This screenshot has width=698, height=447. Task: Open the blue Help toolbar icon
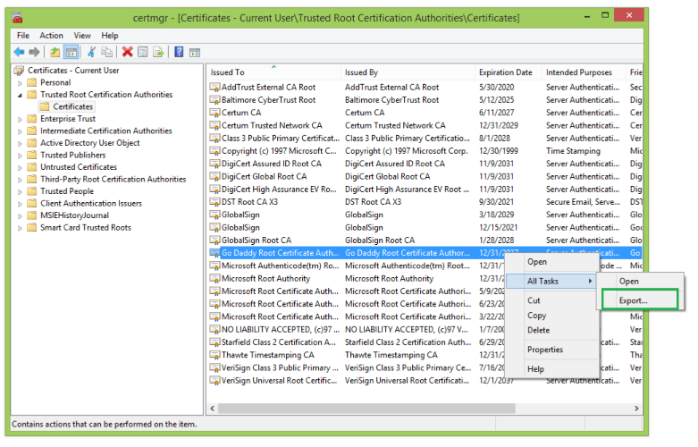point(179,52)
